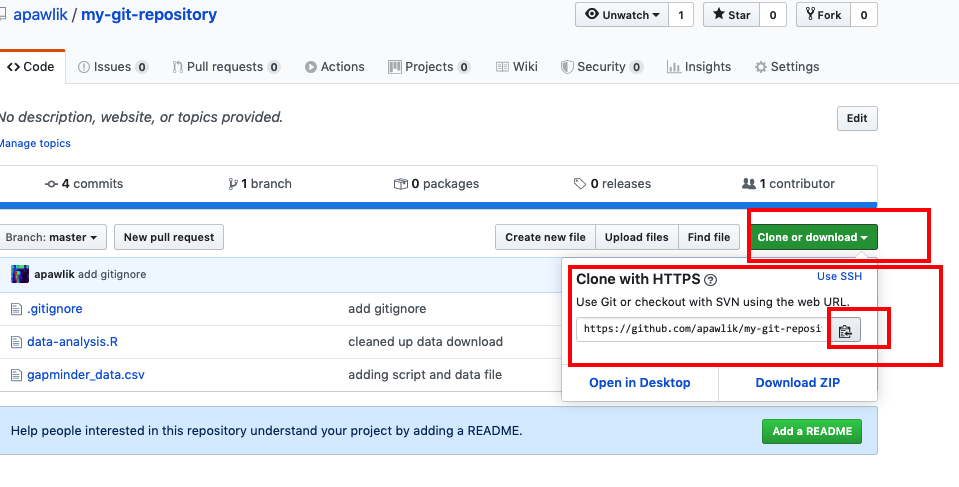Open gapminder_data.csv file
This screenshot has width=959, height=487.
click(x=86, y=375)
